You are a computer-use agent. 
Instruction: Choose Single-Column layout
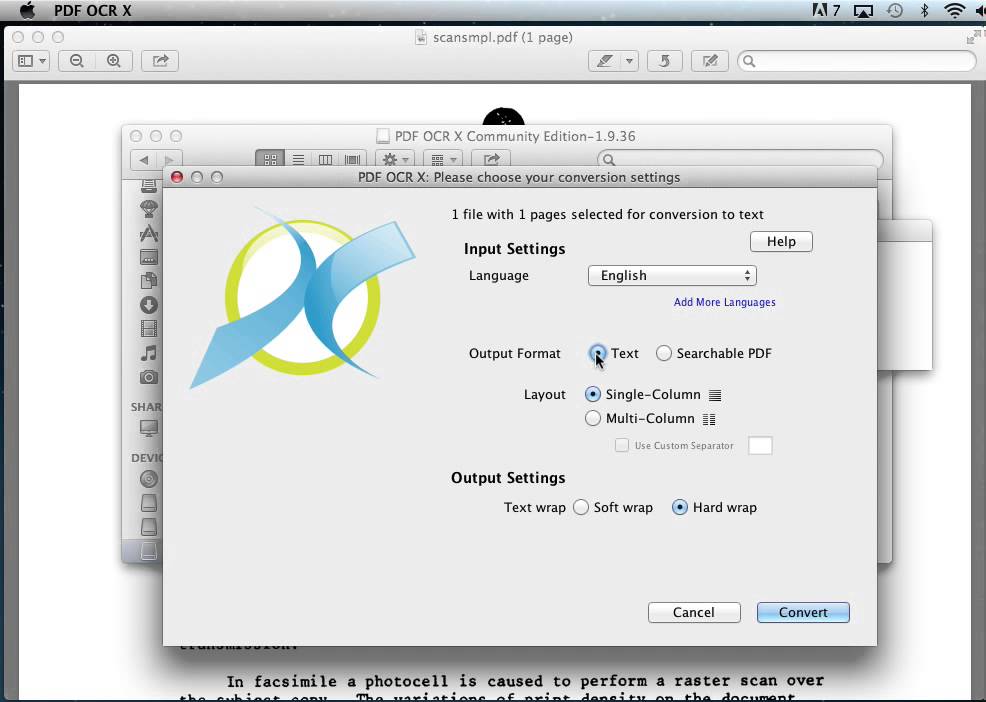coord(592,394)
